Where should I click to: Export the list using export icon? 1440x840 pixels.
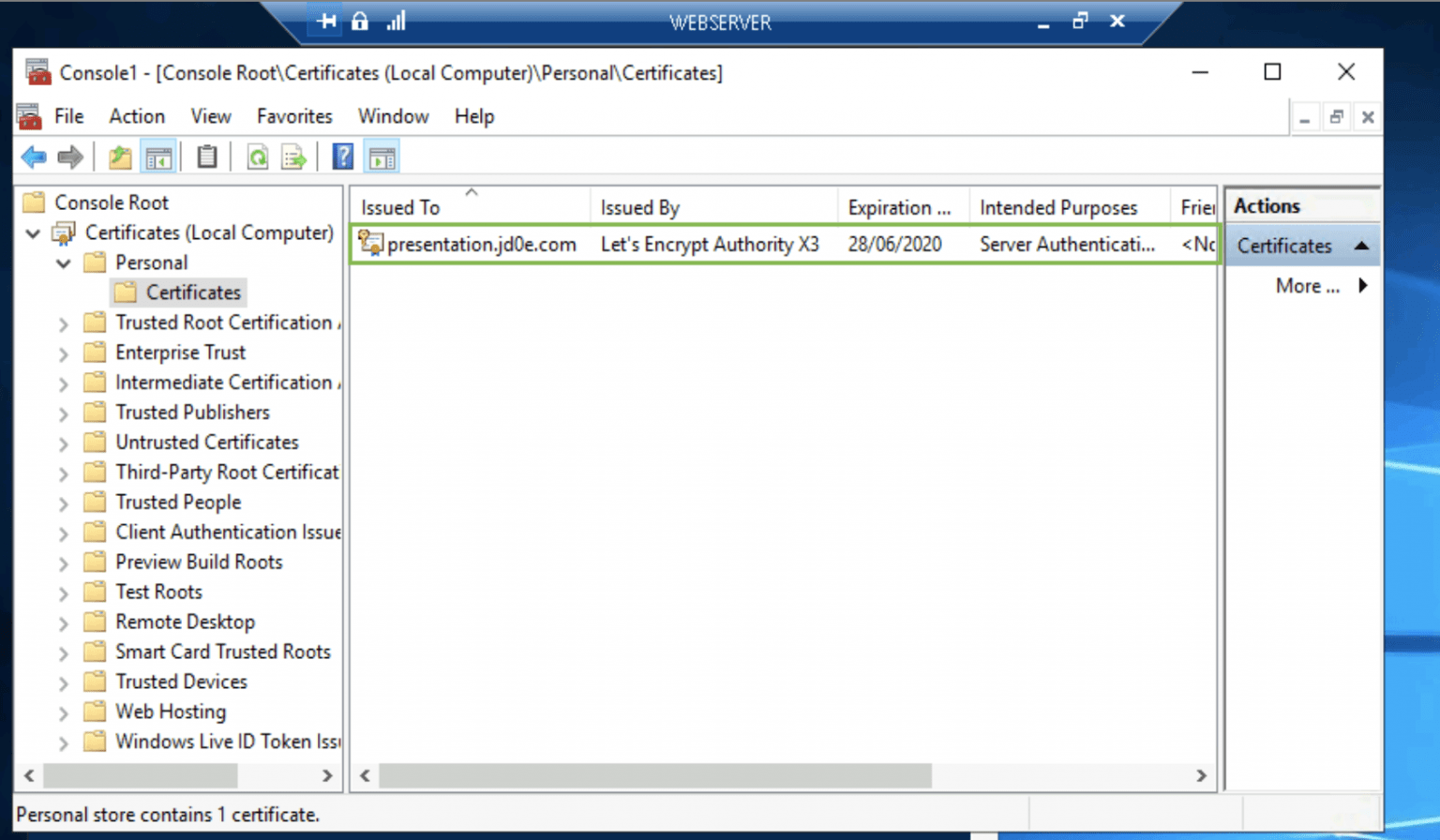pos(293,157)
